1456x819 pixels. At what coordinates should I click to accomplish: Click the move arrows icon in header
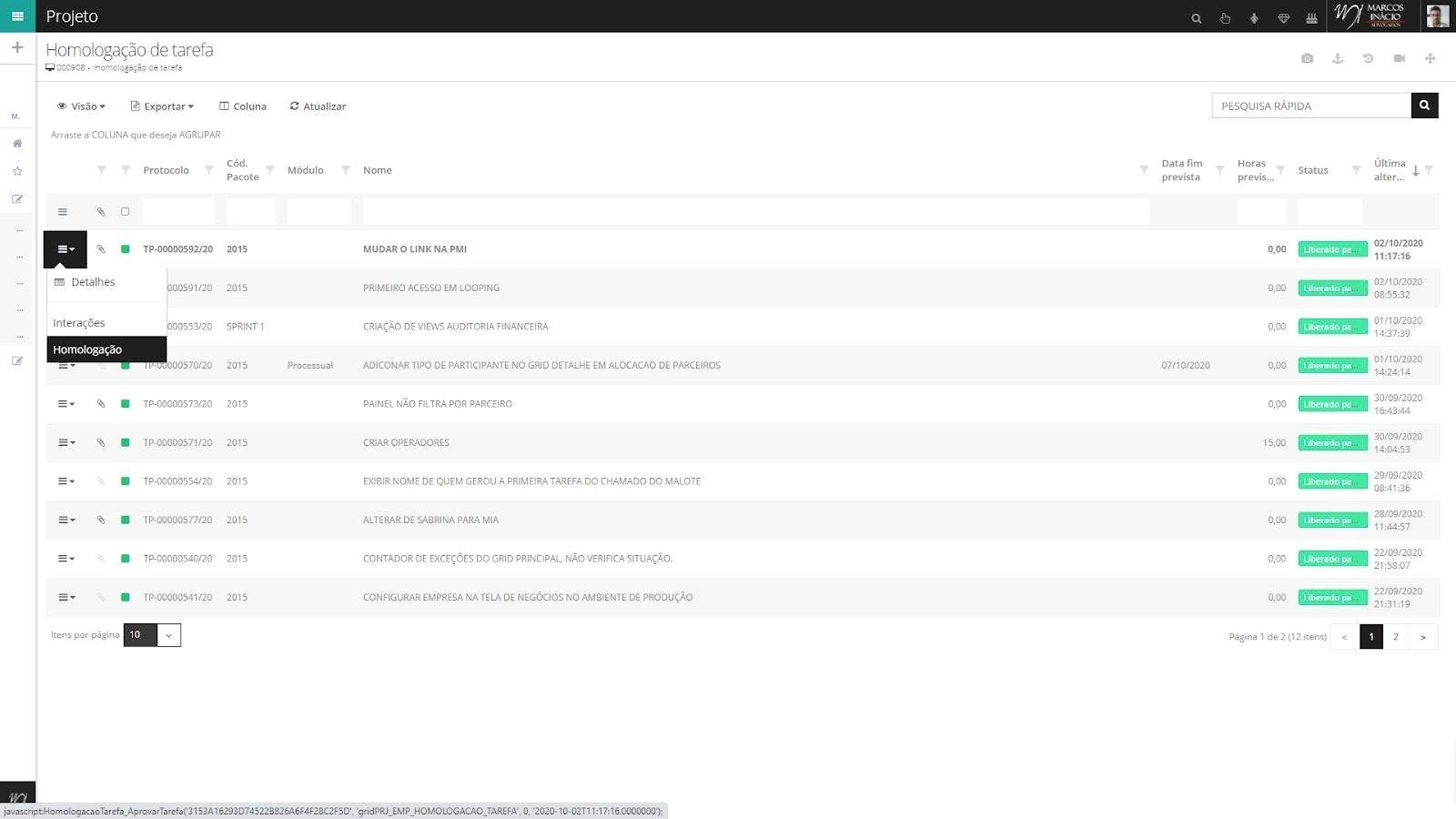(1431, 58)
